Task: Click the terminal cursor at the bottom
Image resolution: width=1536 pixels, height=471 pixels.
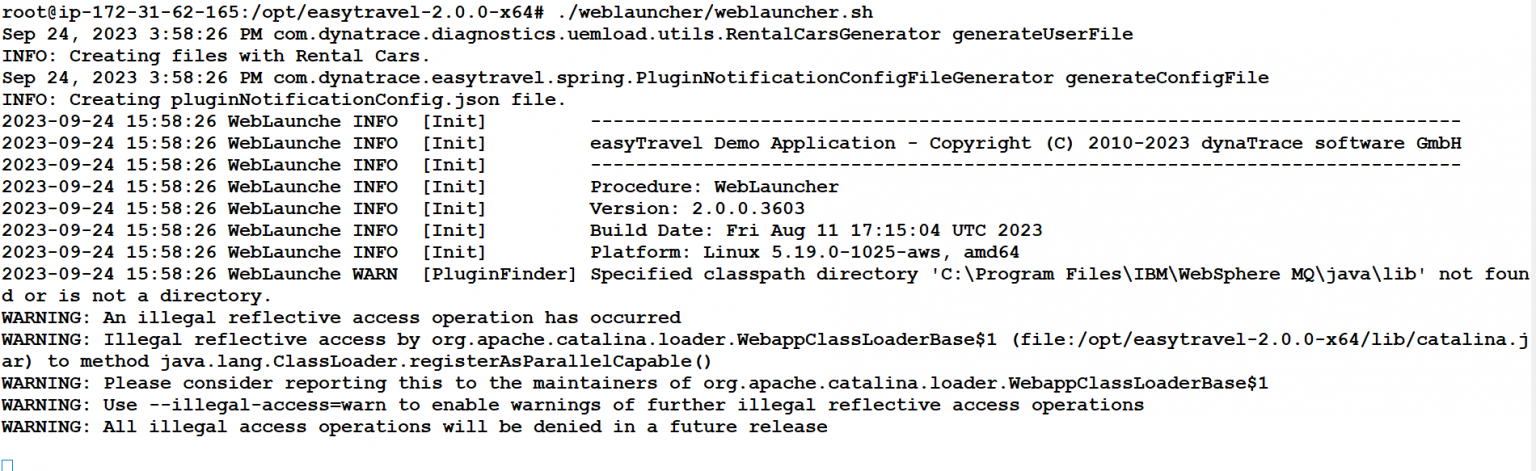Action: [x=8, y=465]
